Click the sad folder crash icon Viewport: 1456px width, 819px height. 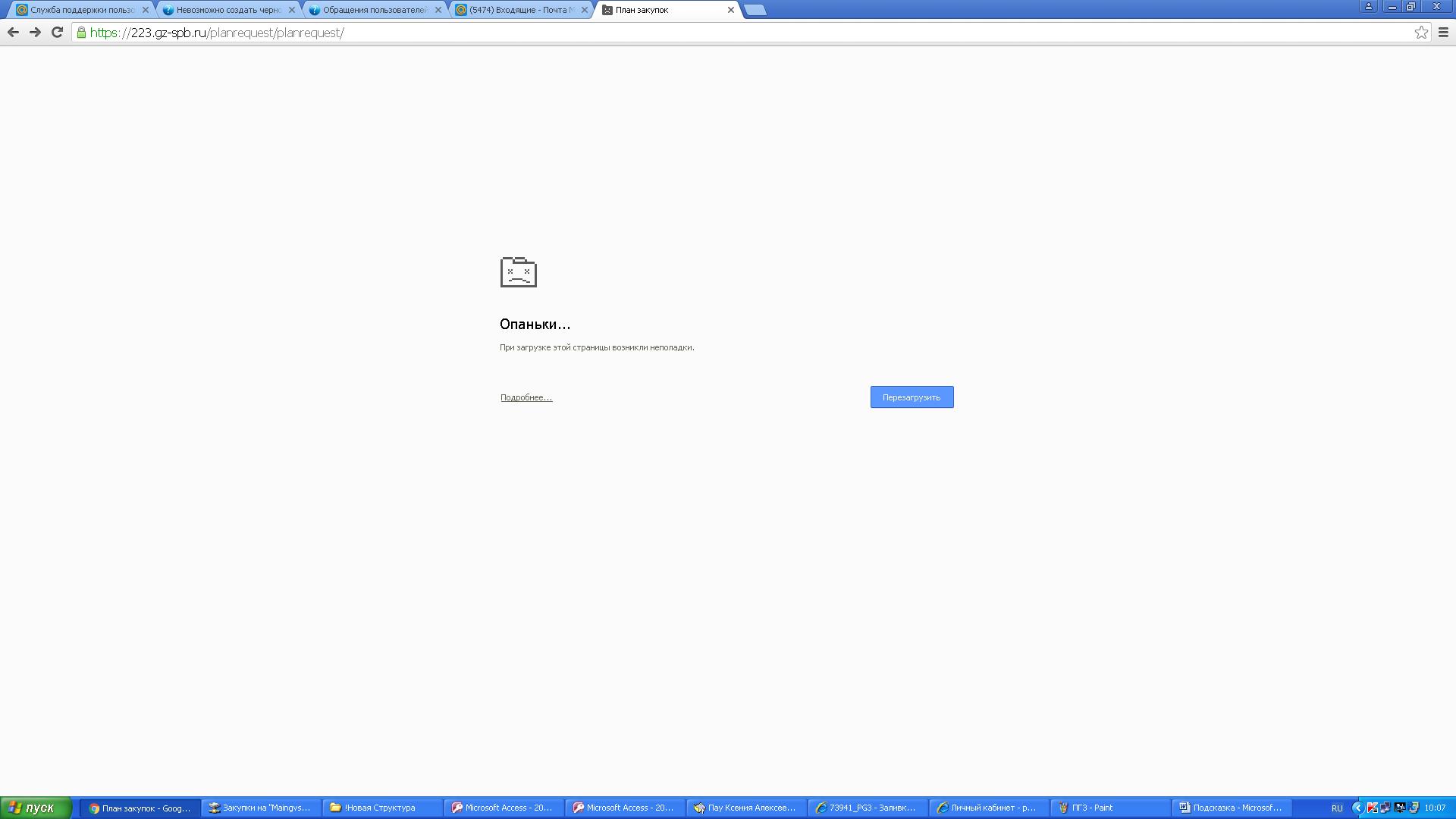(518, 272)
